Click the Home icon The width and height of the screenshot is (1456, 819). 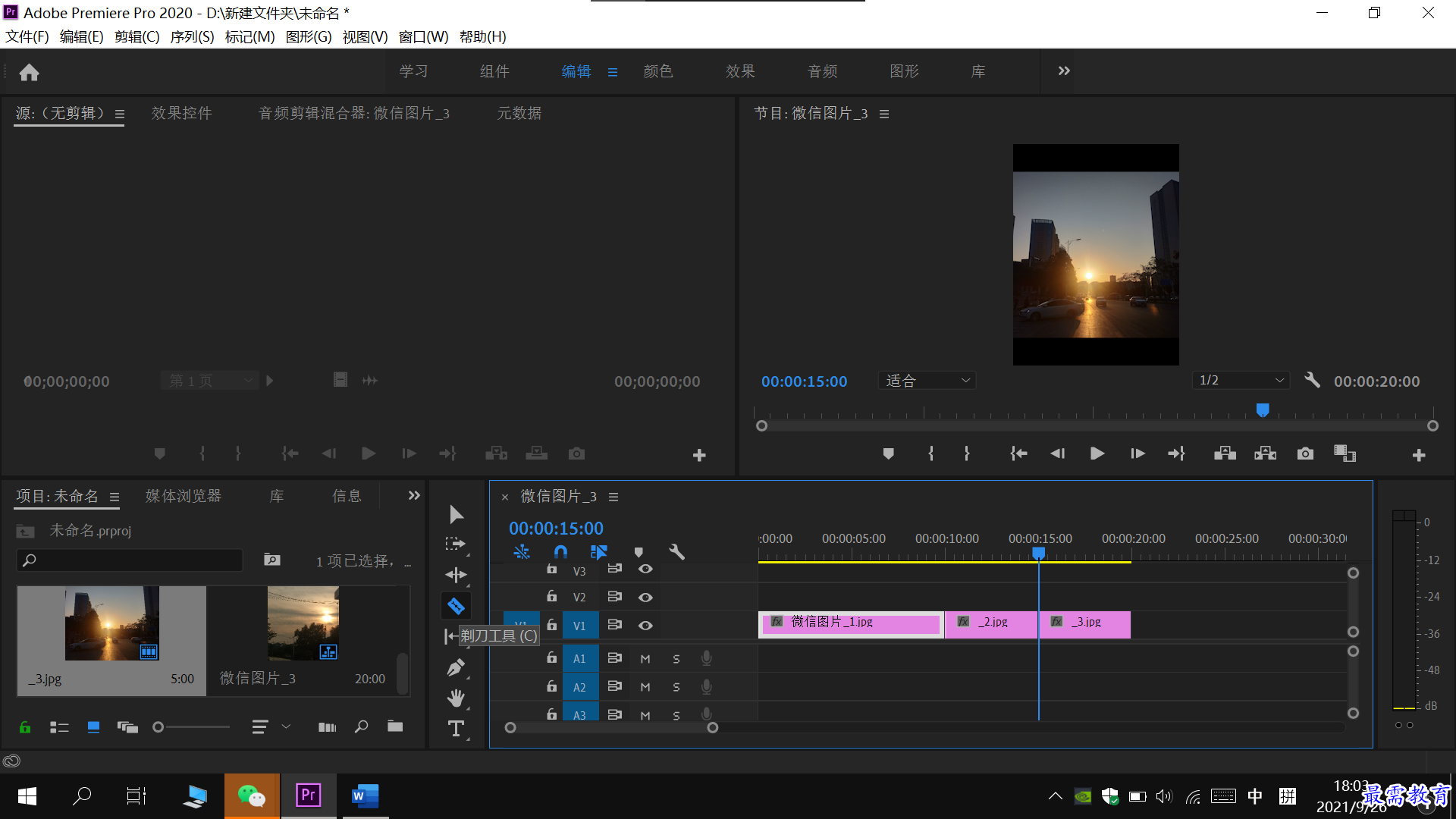point(29,72)
